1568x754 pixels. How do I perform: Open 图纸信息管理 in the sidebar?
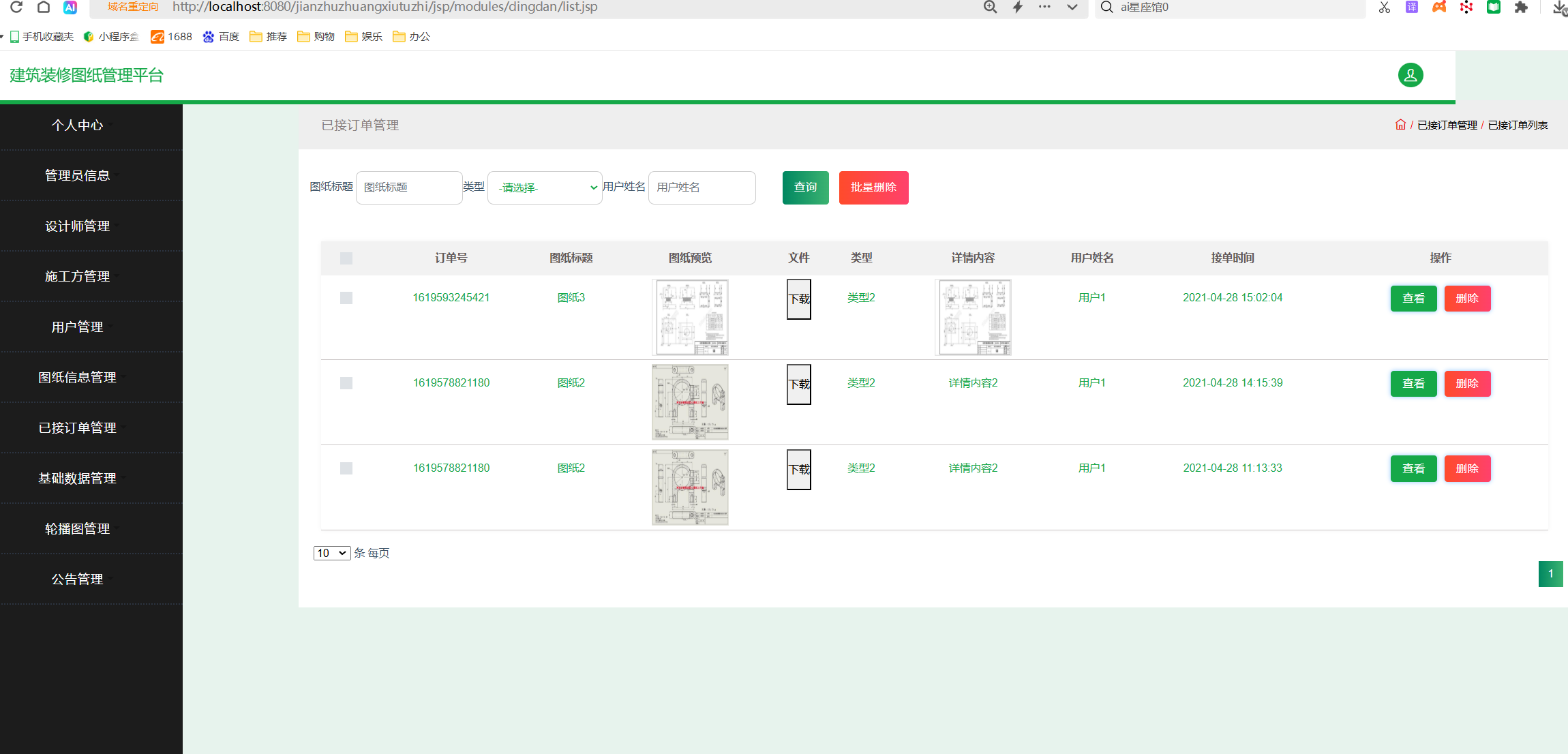click(x=77, y=377)
